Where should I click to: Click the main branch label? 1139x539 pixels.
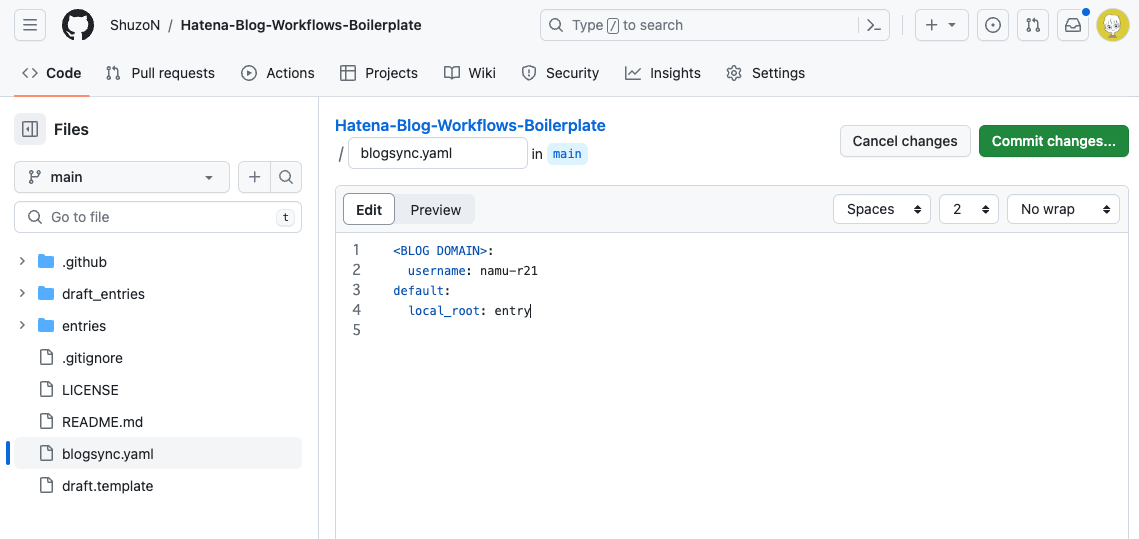(x=567, y=154)
